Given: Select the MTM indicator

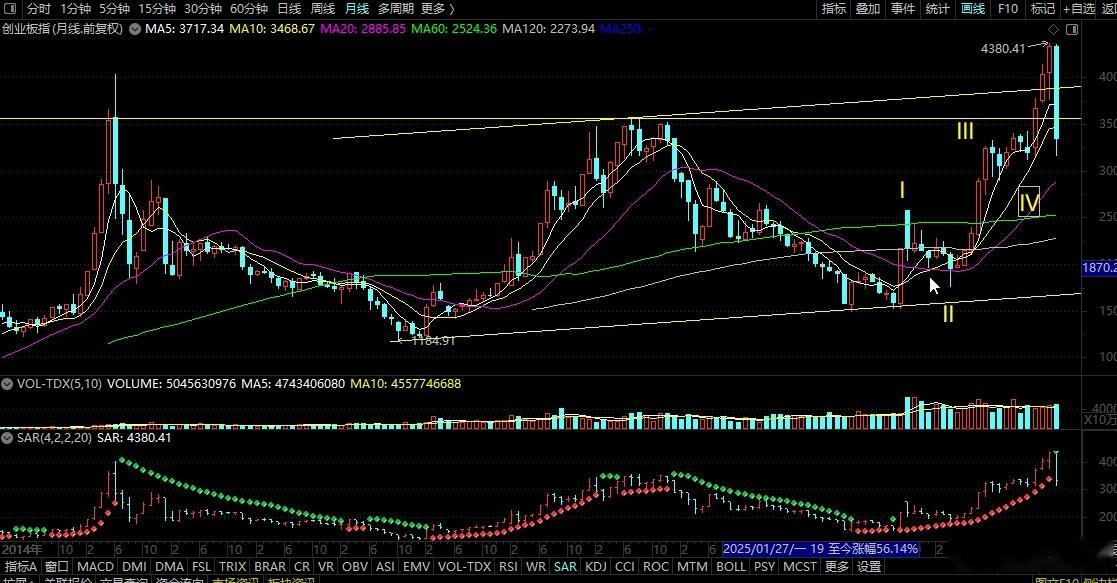Looking at the screenshot, I should (692, 567).
